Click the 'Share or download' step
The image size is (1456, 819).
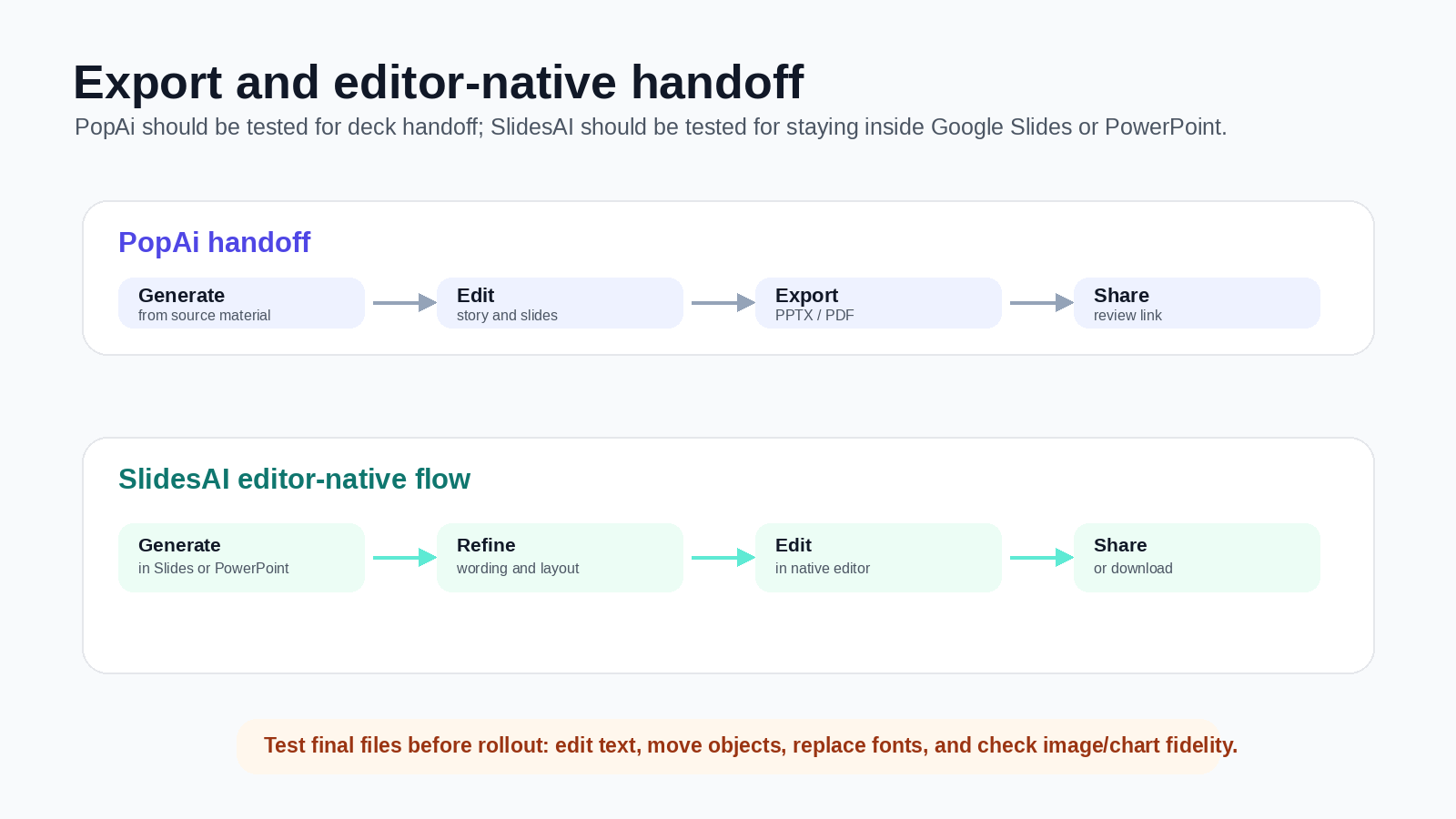1197,558
